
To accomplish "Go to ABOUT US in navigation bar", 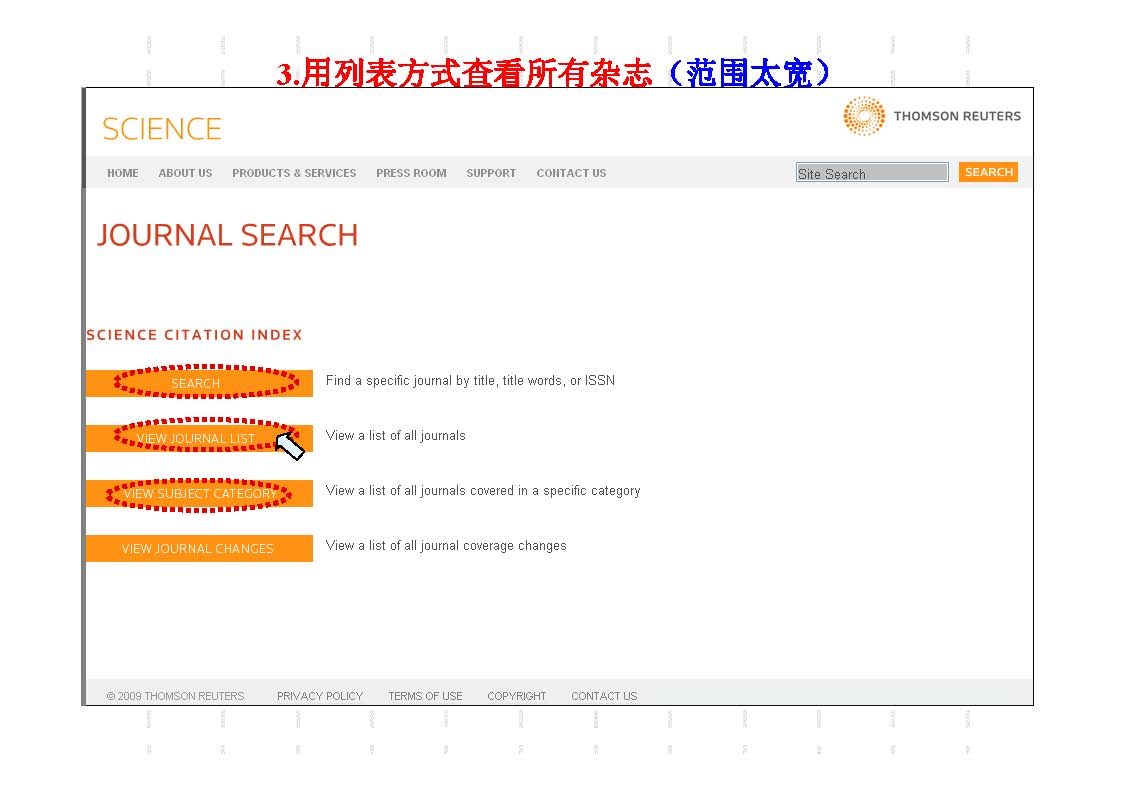I will pos(185,173).
